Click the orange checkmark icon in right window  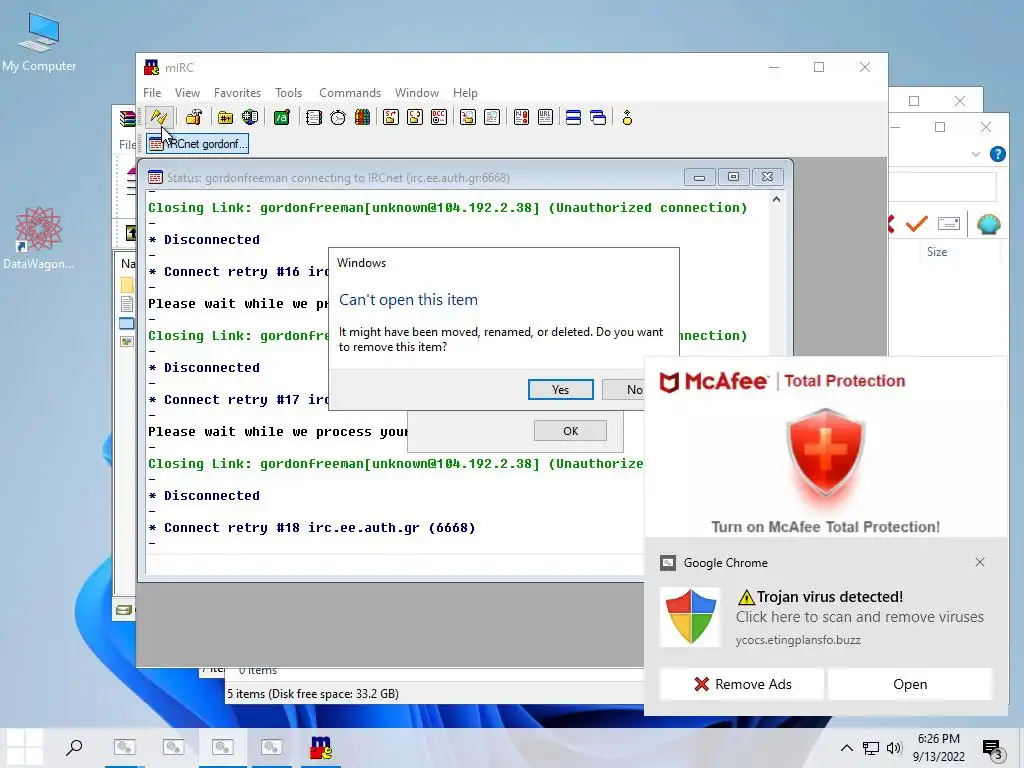(x=917, y=224)
